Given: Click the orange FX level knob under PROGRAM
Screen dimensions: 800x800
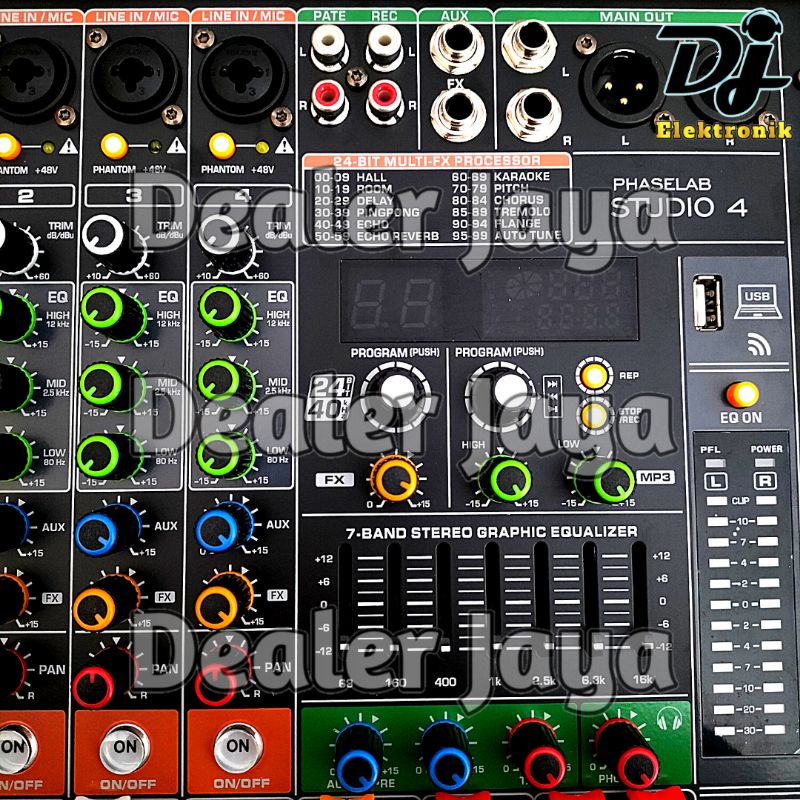Looking at the screenshot, I should (x=395, y=480).
